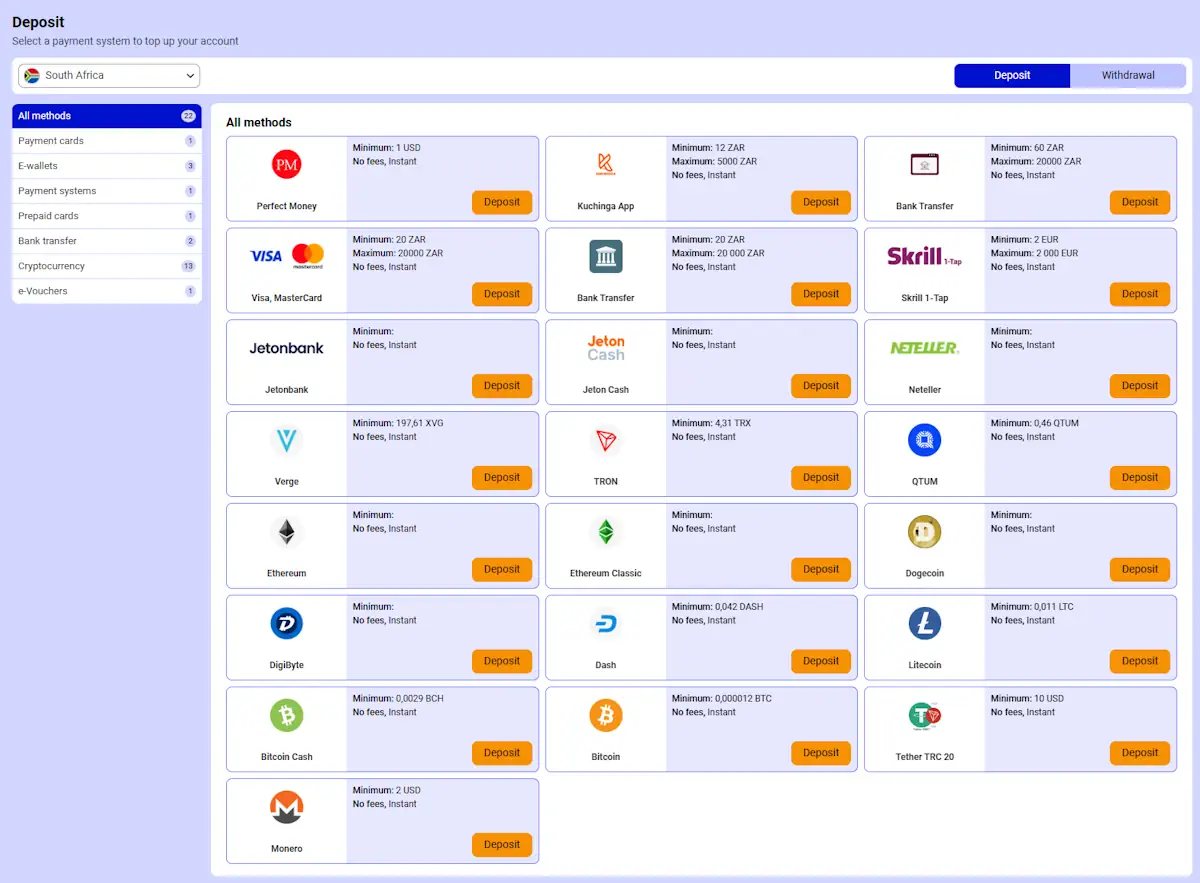Click the Cryptocurrency count badge 13
Screen dimensions: 1200x883
pos(188,266)
